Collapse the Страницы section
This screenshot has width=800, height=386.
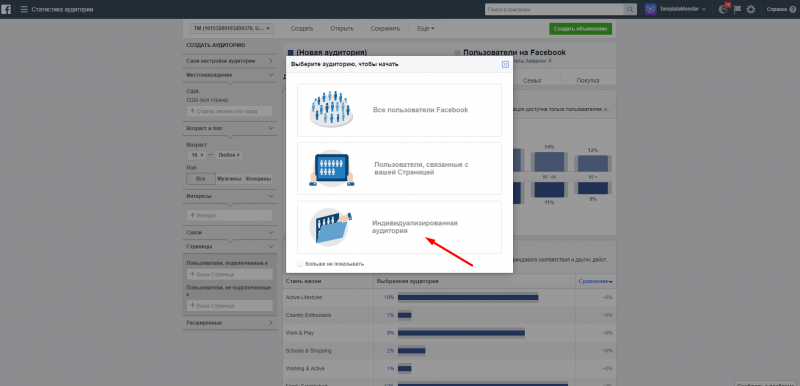tap(230, 247)
